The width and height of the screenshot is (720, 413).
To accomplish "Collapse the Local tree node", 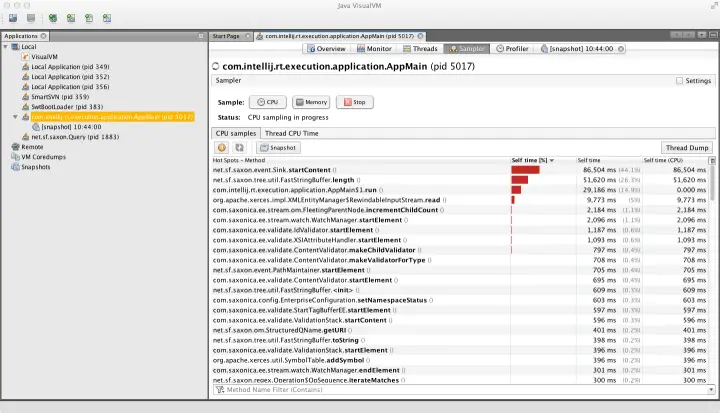I will (5, 47).
